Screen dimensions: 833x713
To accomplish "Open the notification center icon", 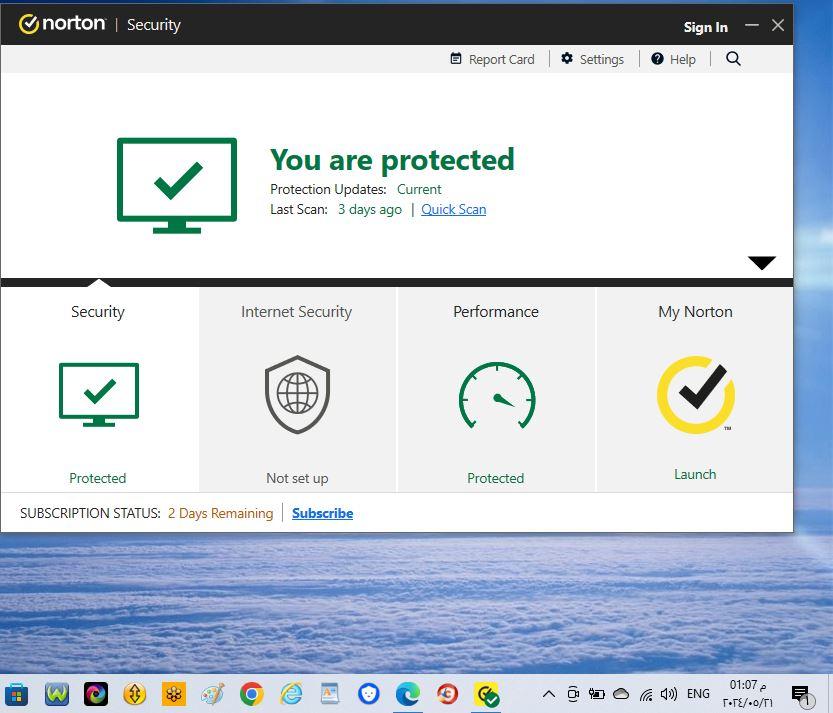I will [x=802, y=695].
